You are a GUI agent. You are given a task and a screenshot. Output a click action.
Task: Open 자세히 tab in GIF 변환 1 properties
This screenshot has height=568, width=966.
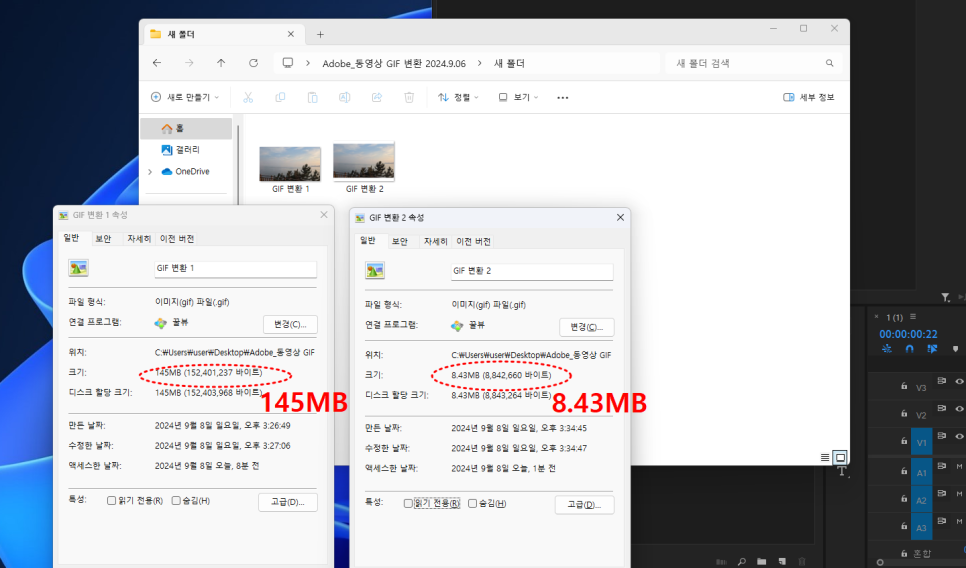(x=139, y=239)
